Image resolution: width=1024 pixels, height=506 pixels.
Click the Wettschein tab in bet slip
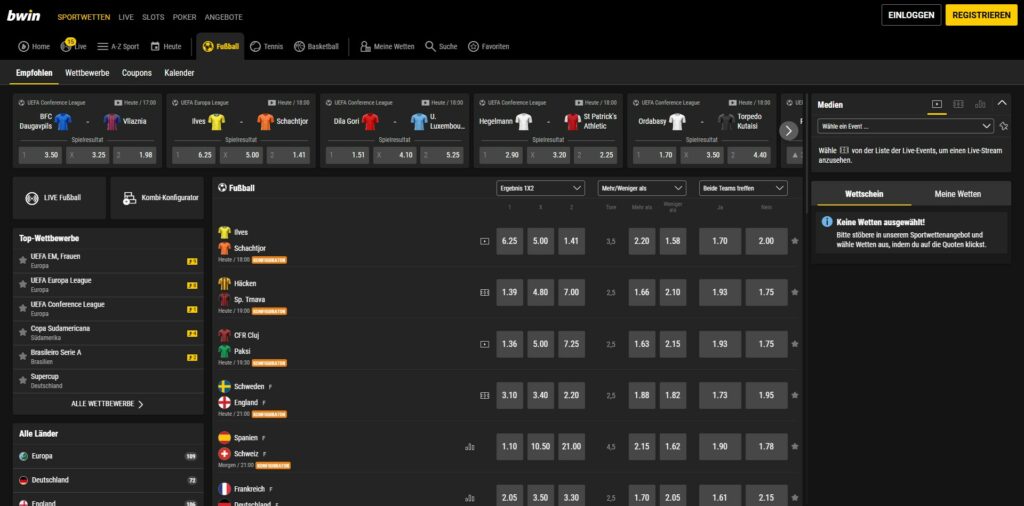(863, 194)
